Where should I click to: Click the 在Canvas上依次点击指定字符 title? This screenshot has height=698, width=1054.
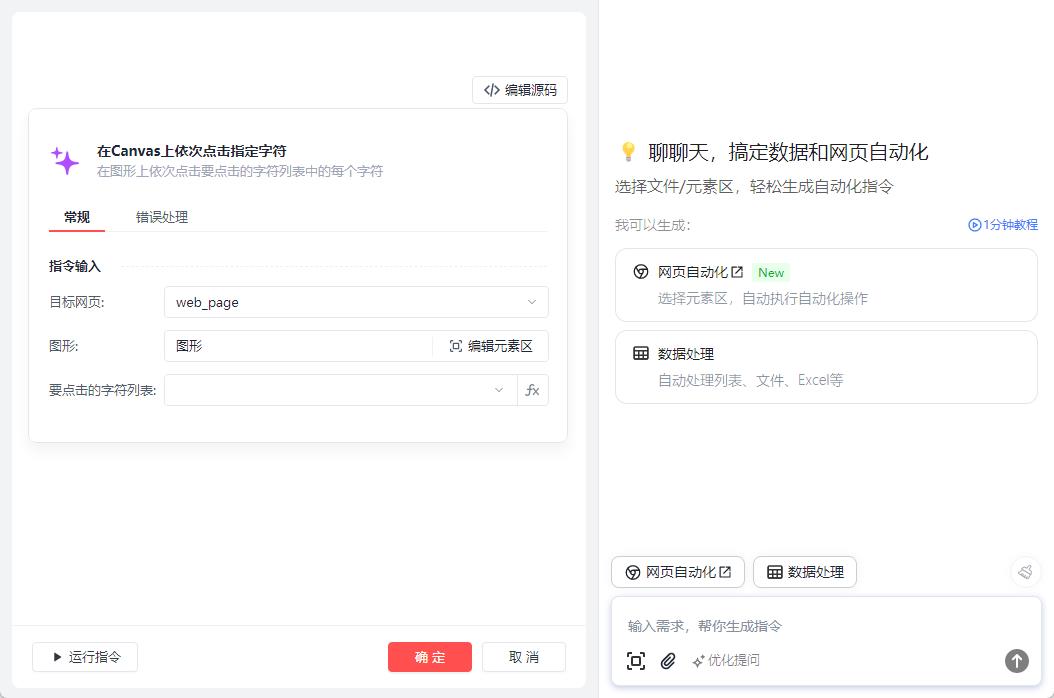192,151
